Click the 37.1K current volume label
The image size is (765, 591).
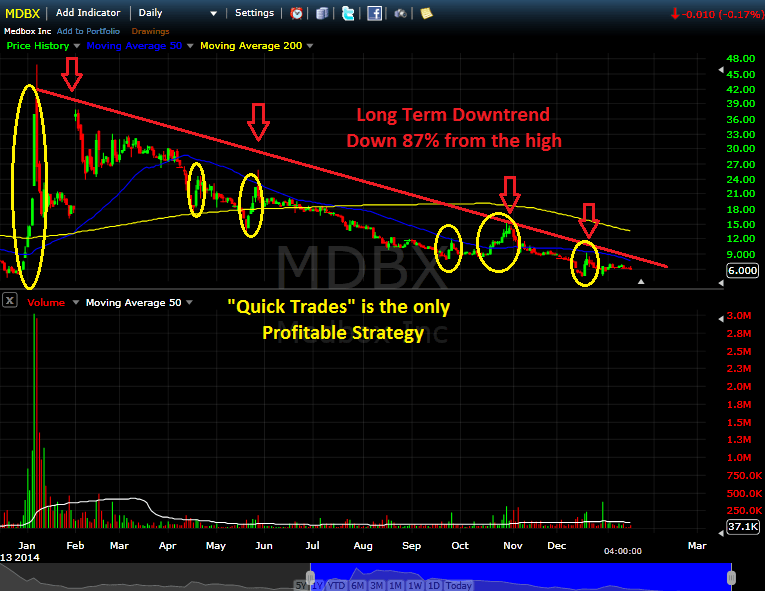click(743, 527)
